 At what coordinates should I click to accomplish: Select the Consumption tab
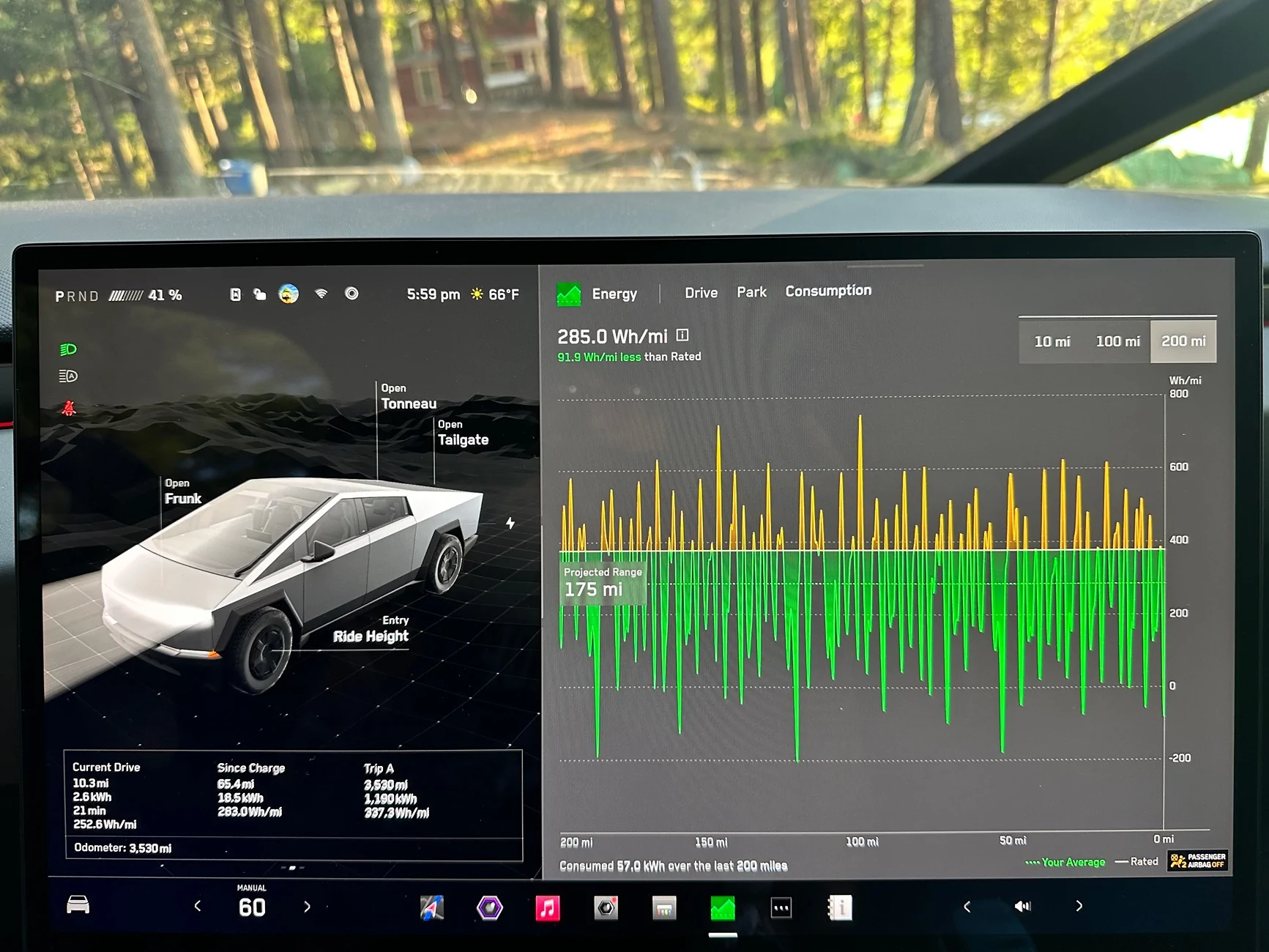(x=828, y=291)
